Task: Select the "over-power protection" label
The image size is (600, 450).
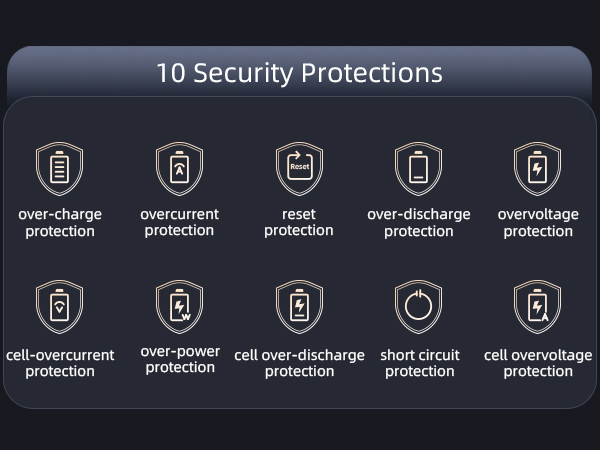Action: tap(180, 359)
